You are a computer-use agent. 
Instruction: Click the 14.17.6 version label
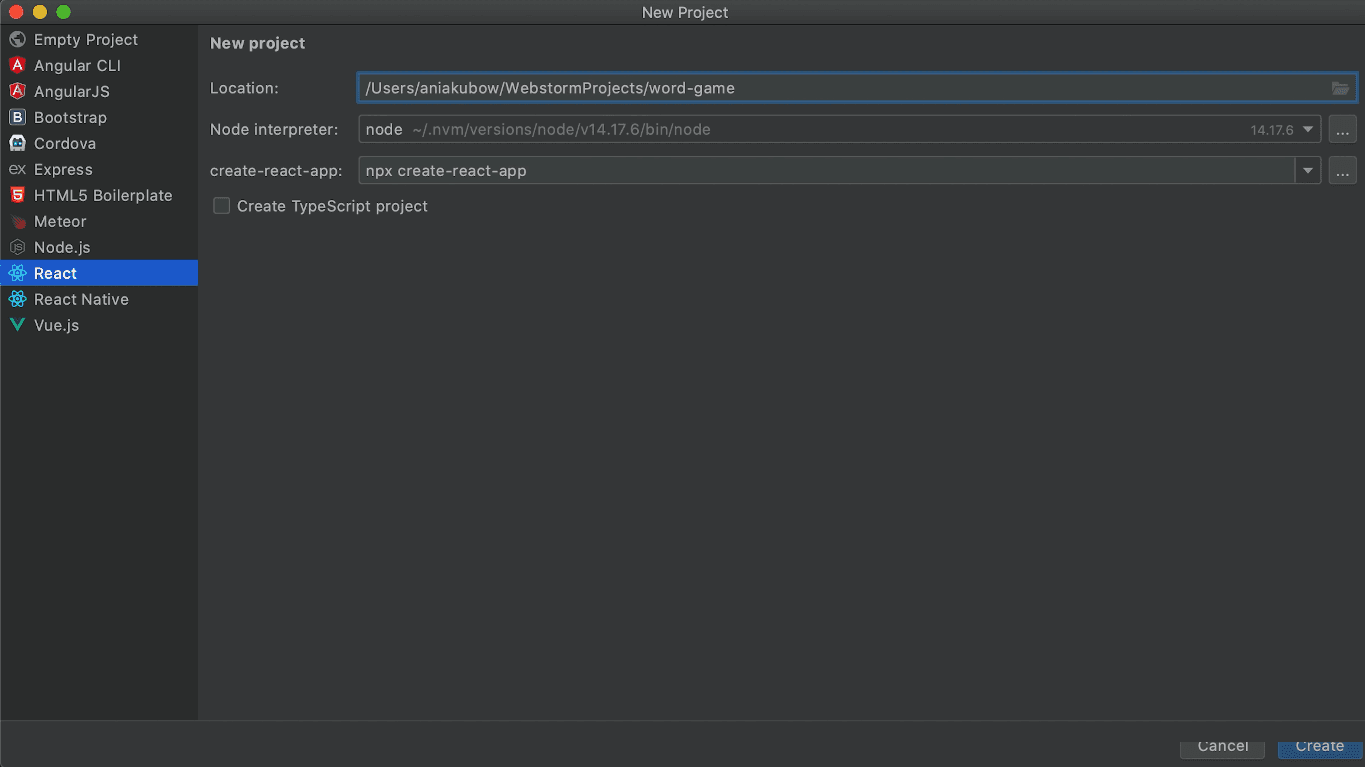pyautogui.click(x=1272, y=130)
